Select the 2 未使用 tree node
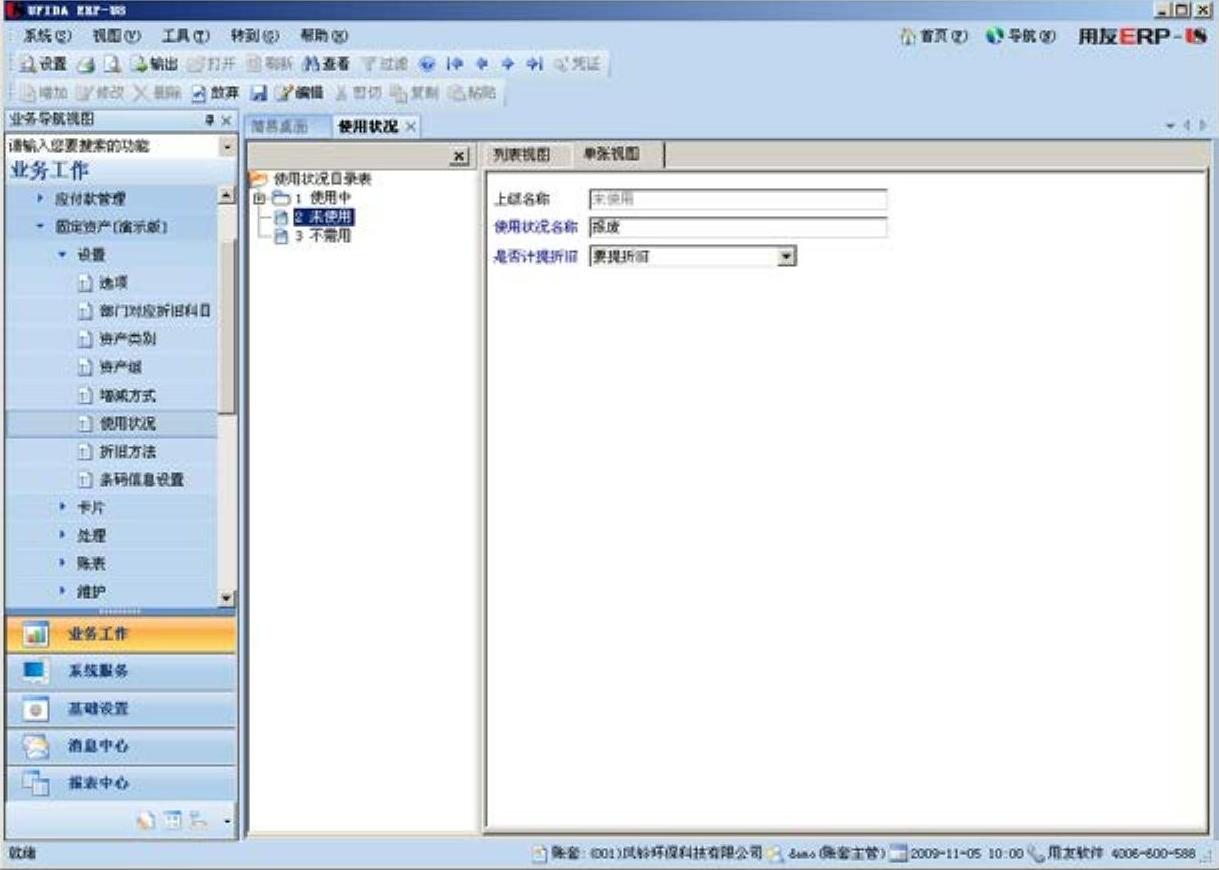Image resolution: width=1219 pixels, height=870 pixels. click(323, 216)
